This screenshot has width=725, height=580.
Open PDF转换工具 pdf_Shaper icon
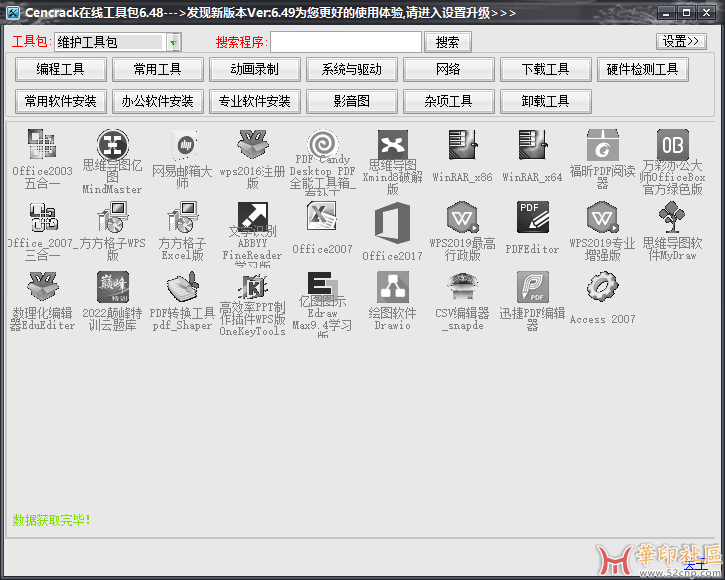click(x=183, y=287)
